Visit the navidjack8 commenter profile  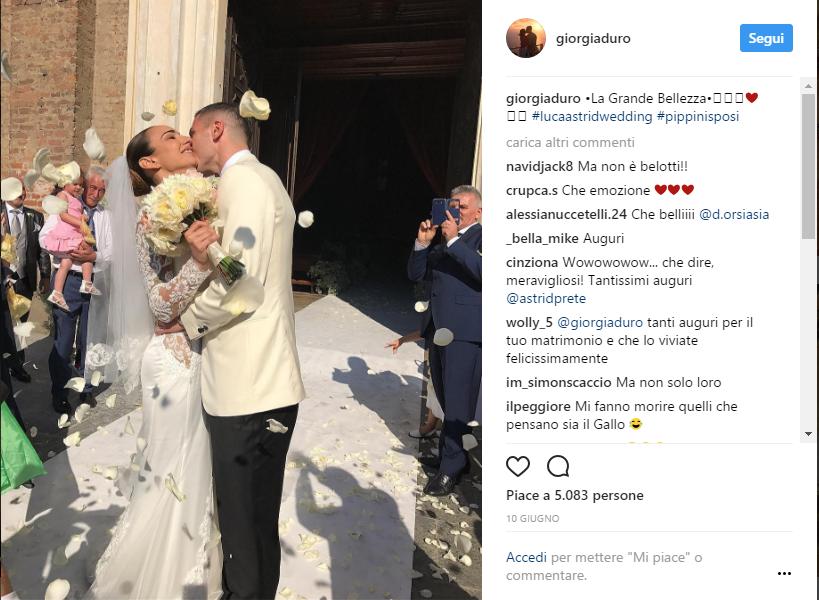(x=539, y=167)
